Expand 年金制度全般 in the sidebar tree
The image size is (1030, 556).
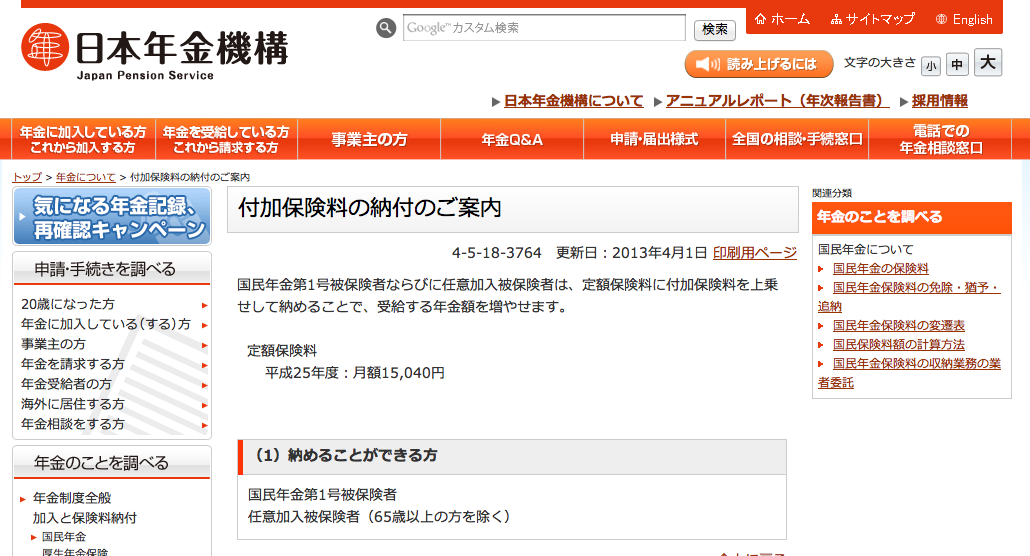(72, 498)
